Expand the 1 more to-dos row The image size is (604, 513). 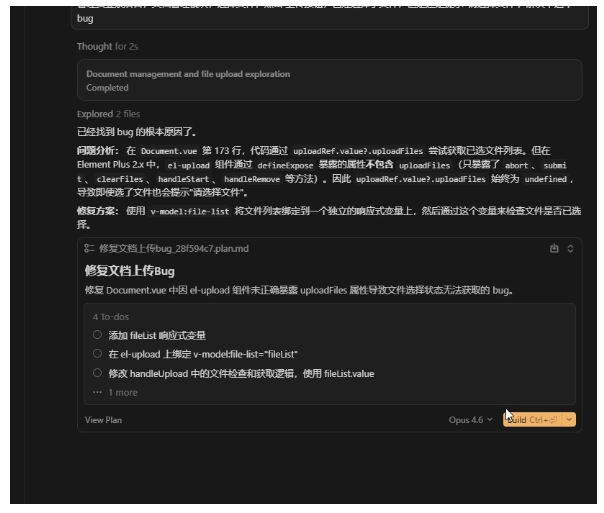point(115,392)
